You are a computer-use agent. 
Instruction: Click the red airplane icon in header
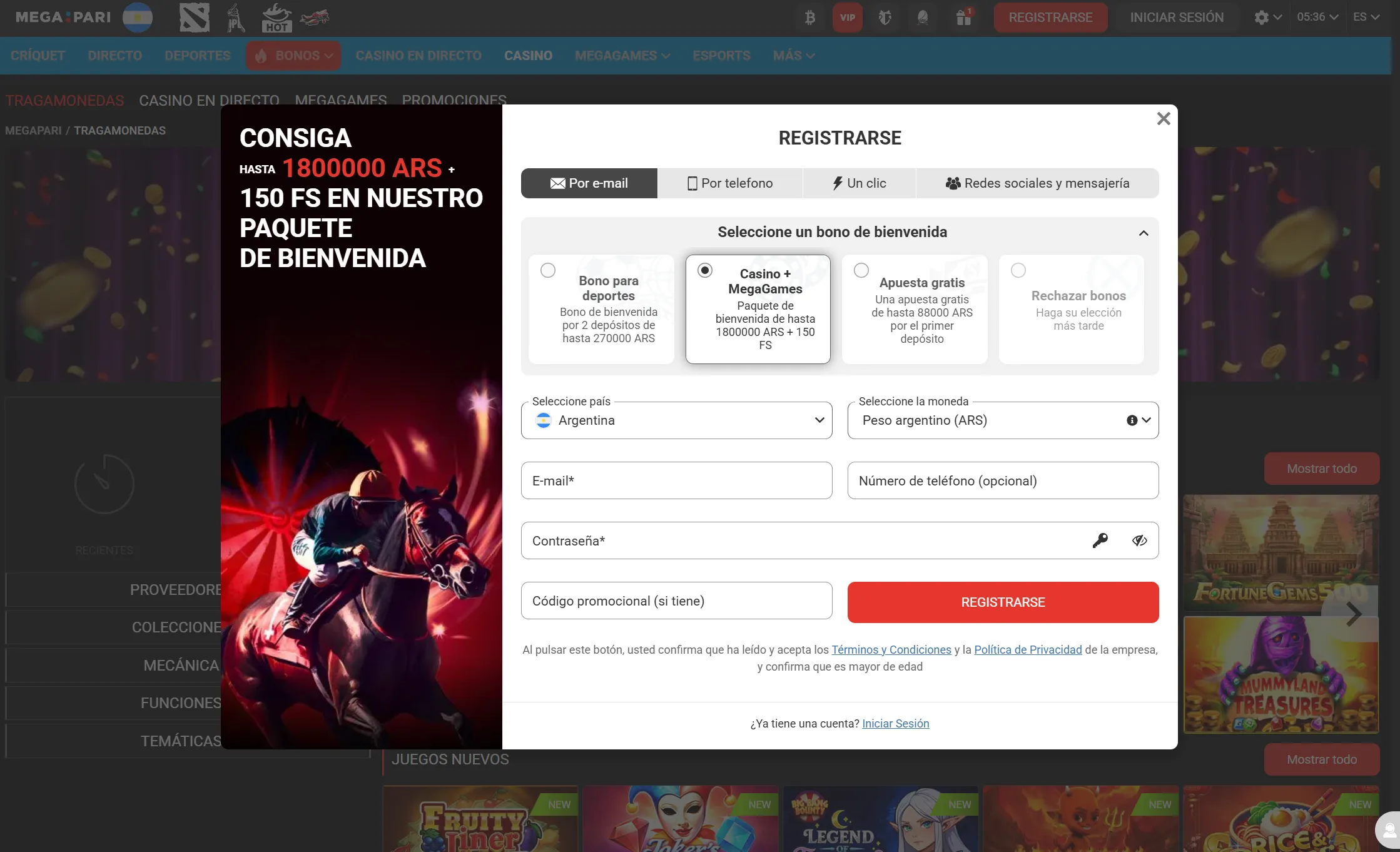(314, 18)
